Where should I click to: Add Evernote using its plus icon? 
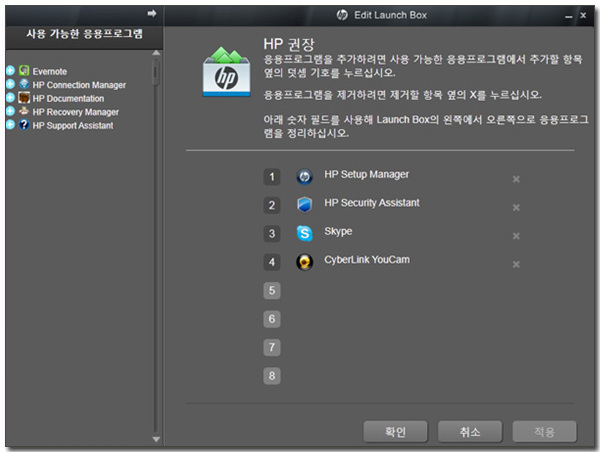coord(10,70)
